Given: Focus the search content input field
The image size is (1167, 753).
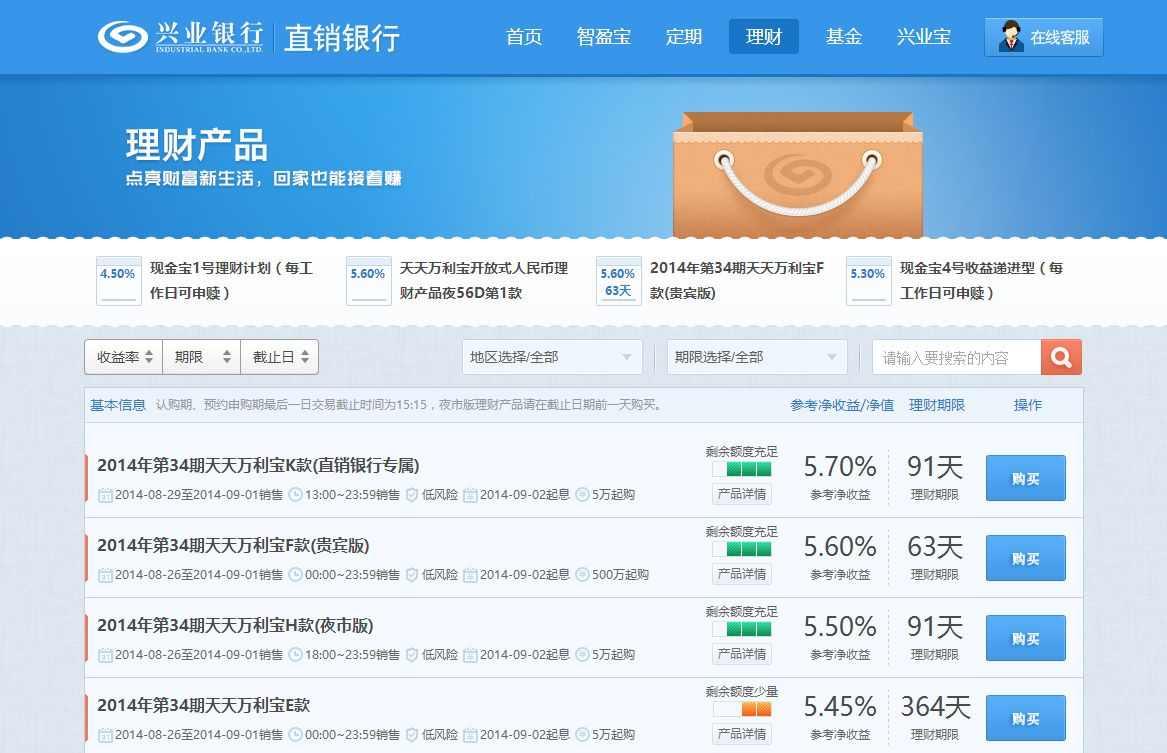Looking at the screenshot, I should pos(956,358).
